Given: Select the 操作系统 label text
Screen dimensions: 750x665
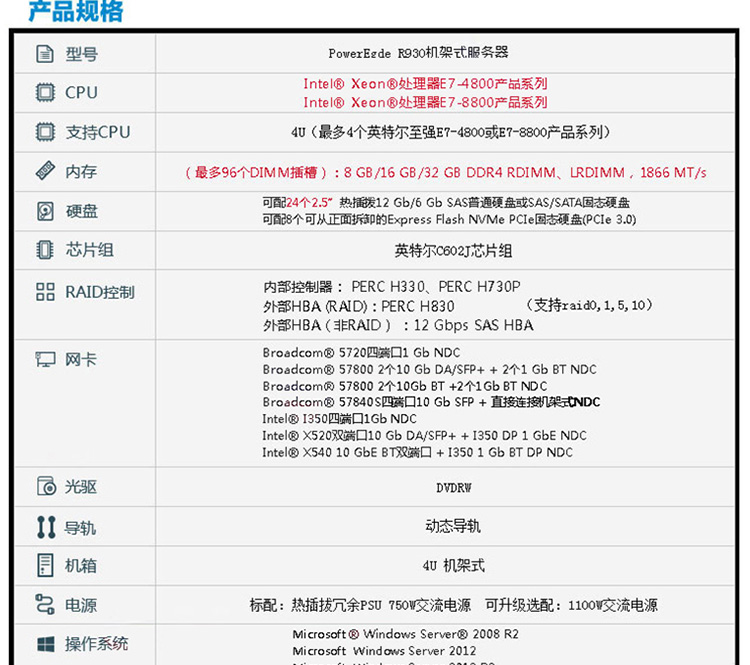Looking at the screenshot, I should click(97, 644).
